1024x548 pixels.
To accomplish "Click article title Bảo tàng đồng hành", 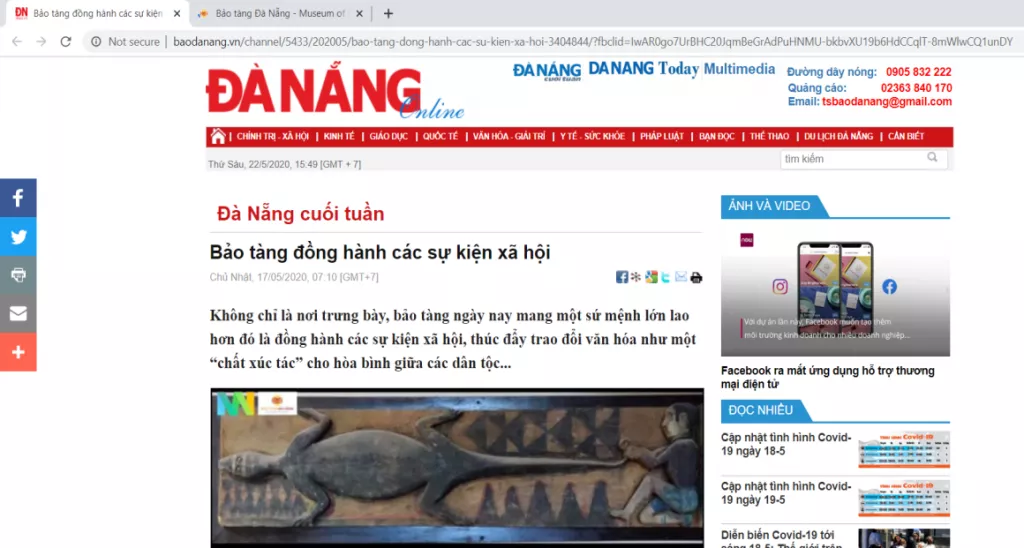I will click(x=379, y=252).
